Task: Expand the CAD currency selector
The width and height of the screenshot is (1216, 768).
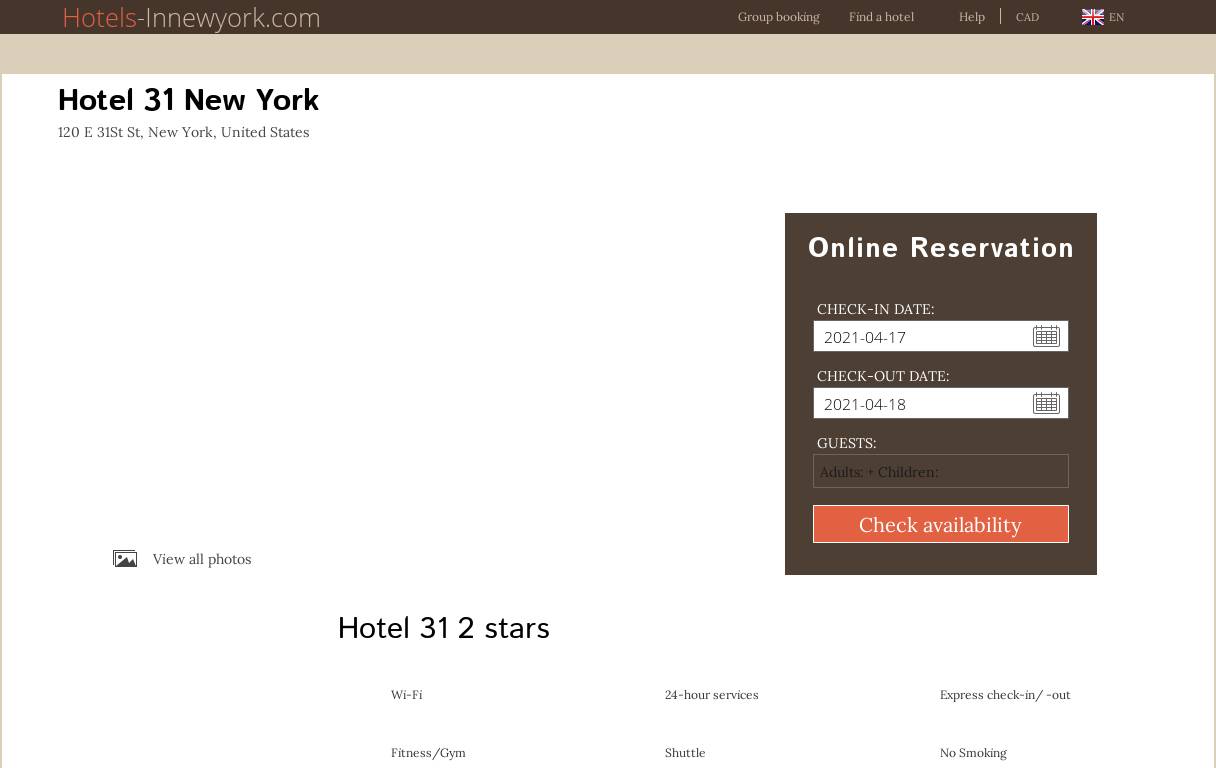Action: [x=1027, y=17]
